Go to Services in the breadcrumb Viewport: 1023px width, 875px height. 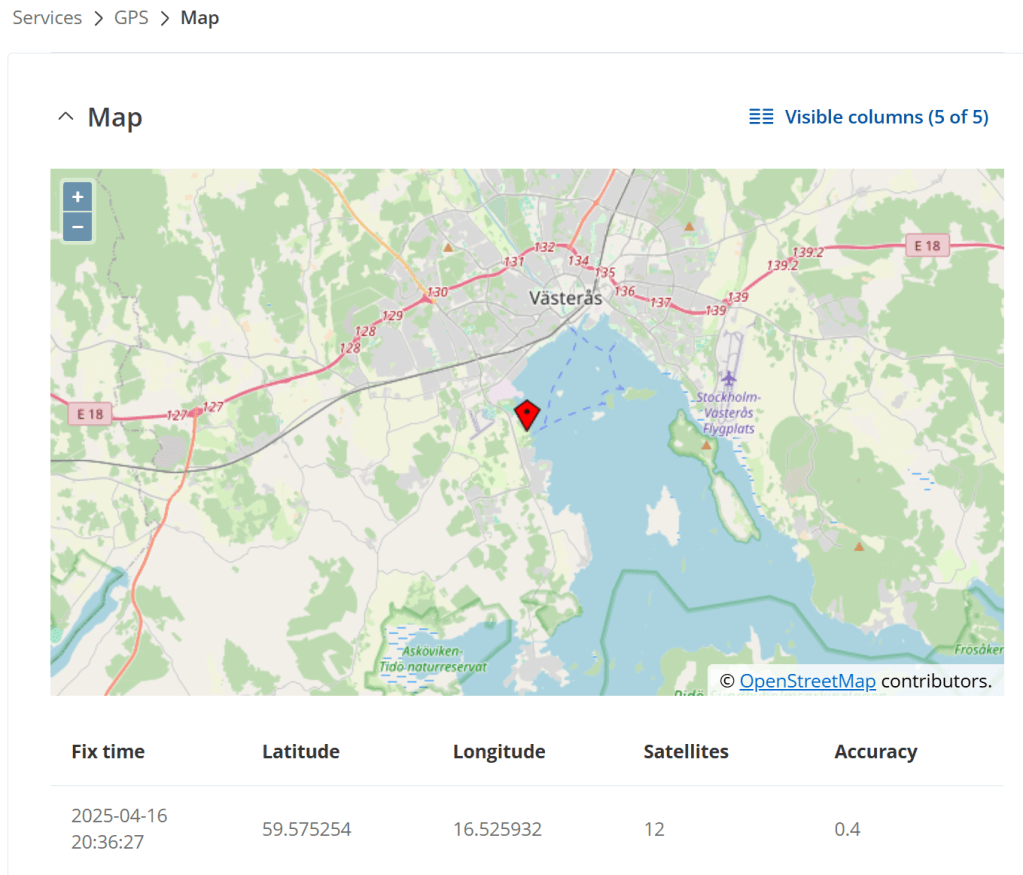click(x=47, y=18)
